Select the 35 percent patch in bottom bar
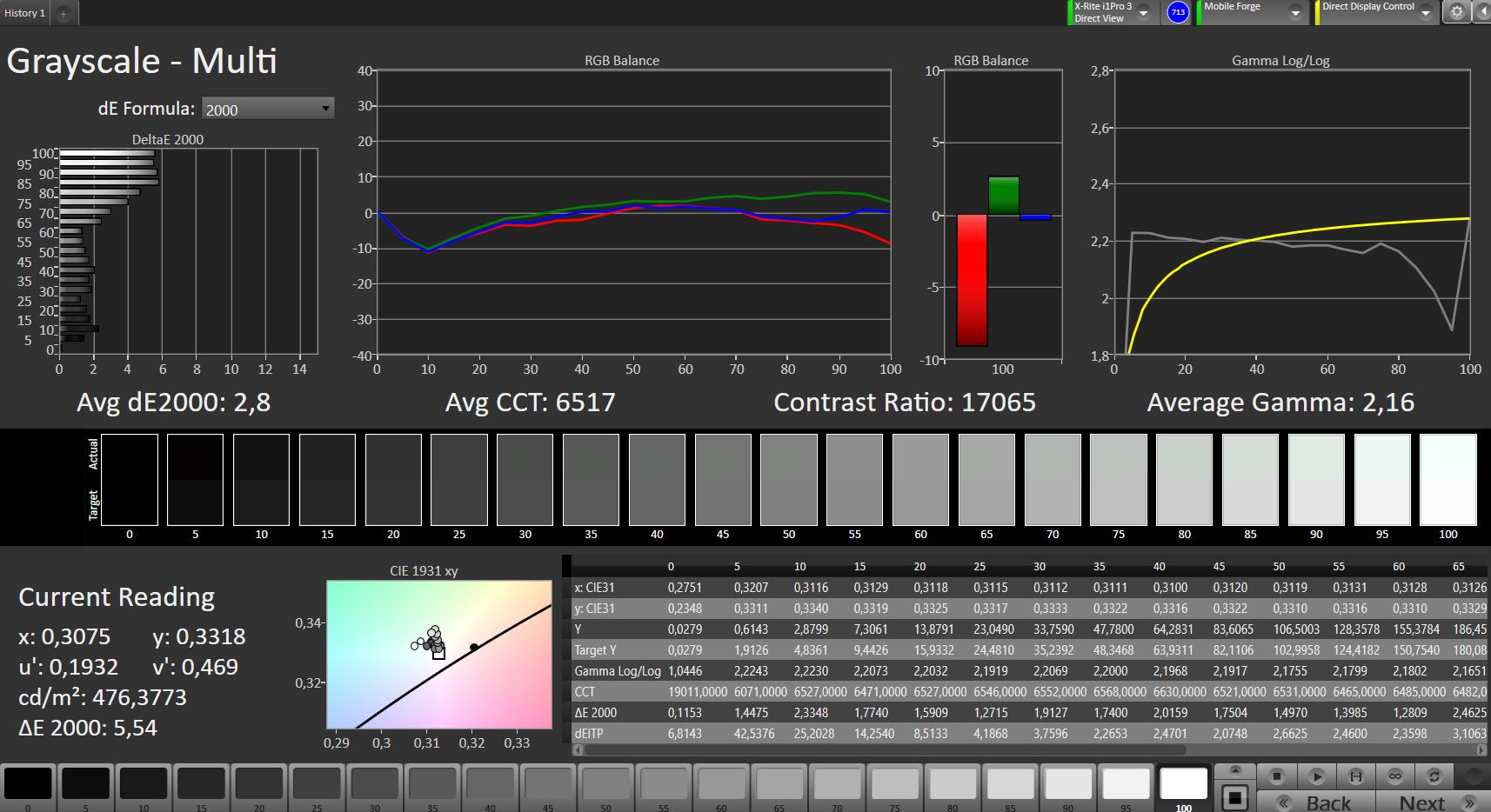1491x812 pixels. click(432, 787)
